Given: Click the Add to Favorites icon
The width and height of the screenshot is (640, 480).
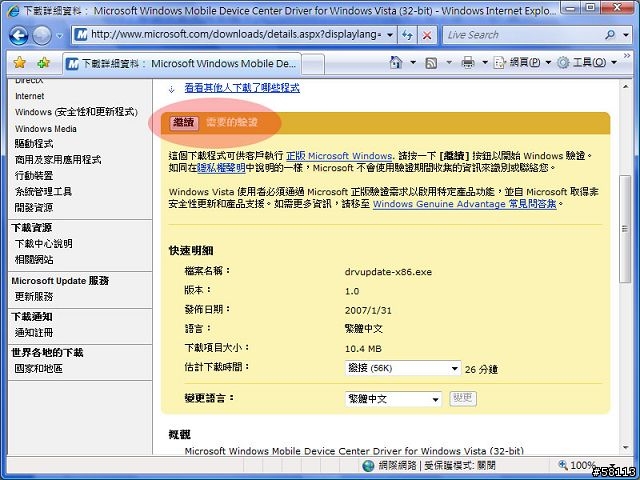Looking at the screenshot, I should point(43,63).
